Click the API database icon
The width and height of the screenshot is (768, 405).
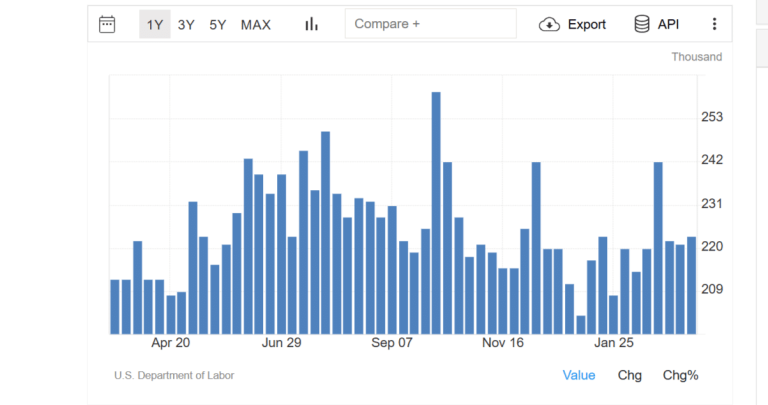(642, 24)
